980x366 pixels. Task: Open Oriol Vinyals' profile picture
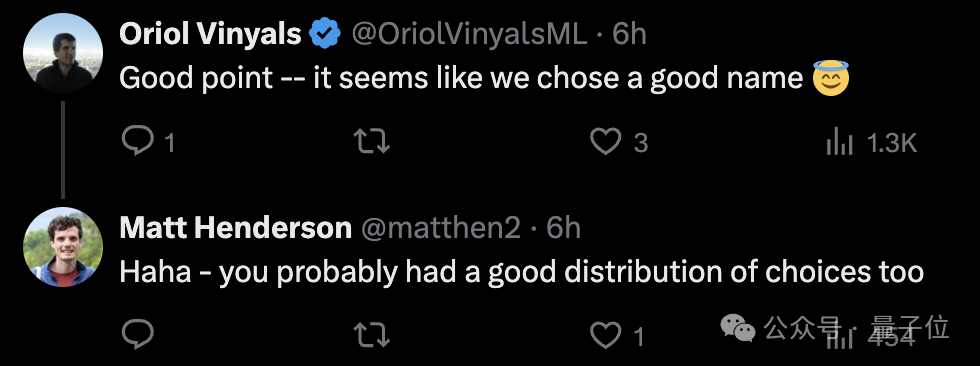pos(62,53)
